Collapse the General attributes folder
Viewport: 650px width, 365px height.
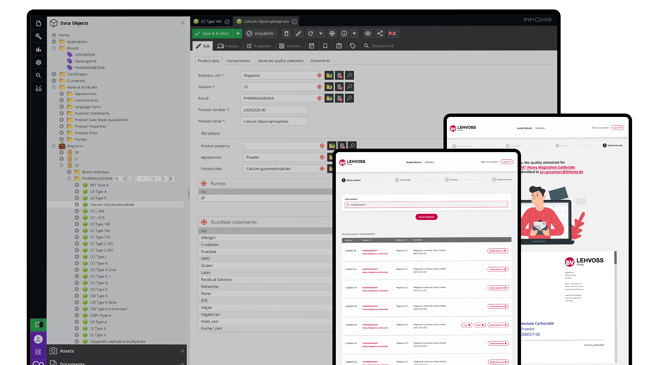pyautogui.click(x=54, y=87)
